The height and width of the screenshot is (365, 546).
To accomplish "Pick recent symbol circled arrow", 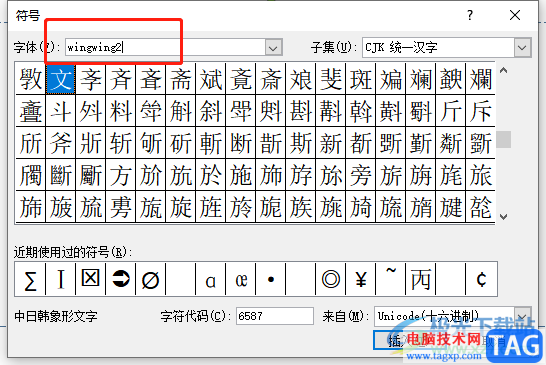I will (120, 279).
